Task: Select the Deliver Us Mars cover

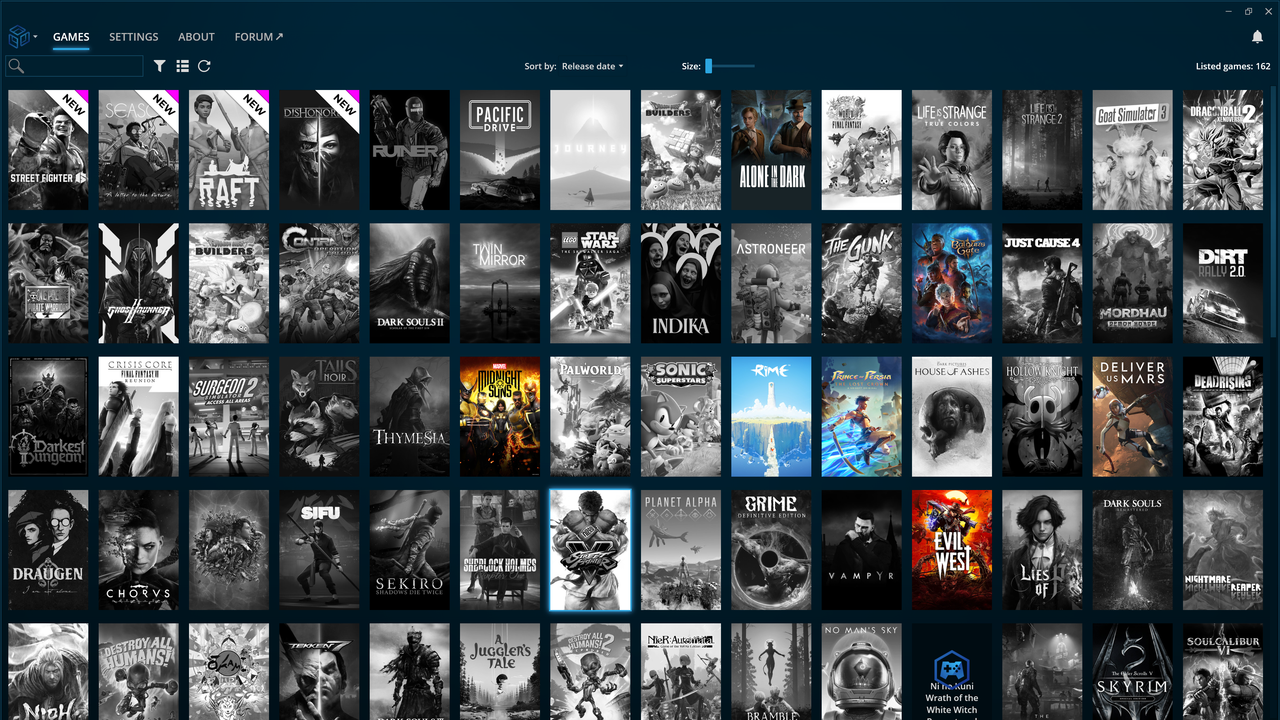Action: 1132,417
